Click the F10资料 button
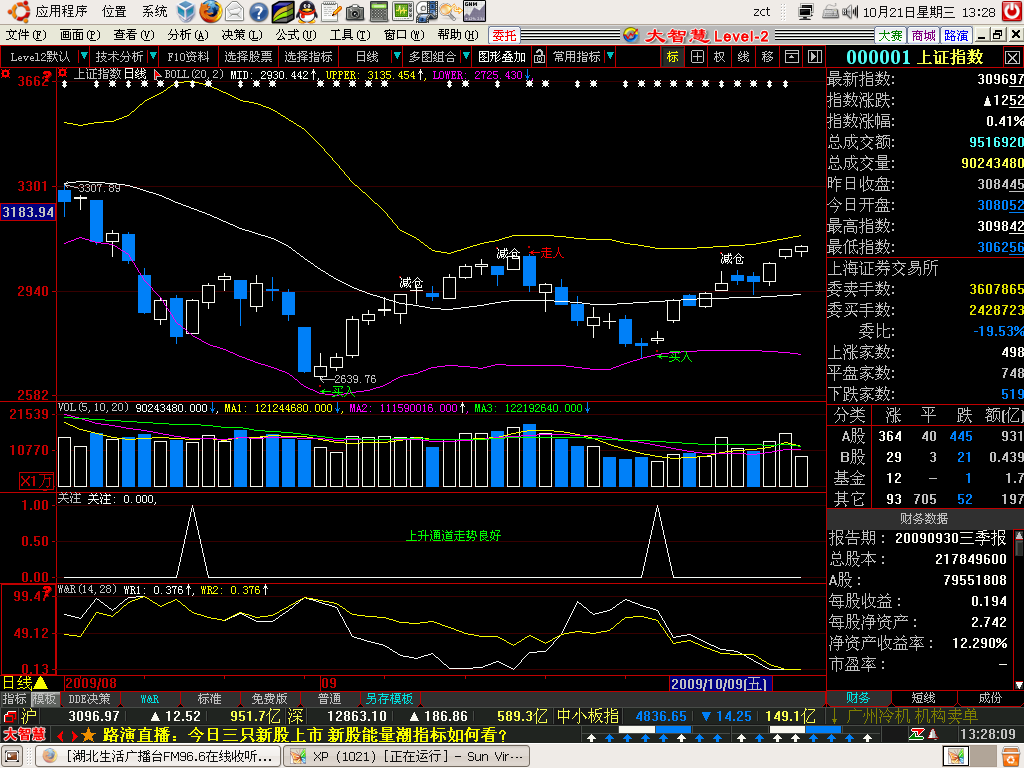 coord(188,57)
